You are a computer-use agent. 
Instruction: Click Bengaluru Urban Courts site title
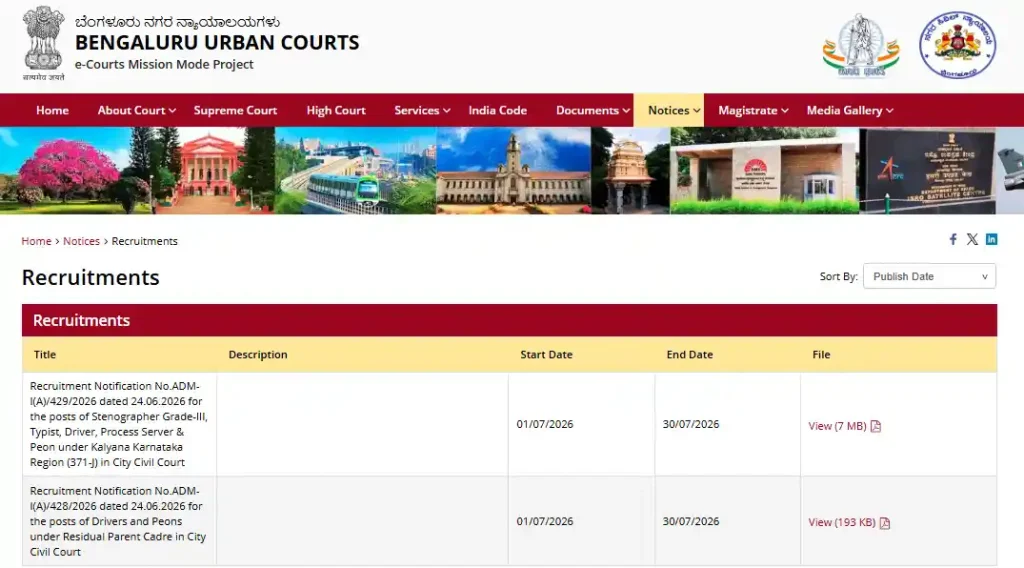tap(217, 42)
